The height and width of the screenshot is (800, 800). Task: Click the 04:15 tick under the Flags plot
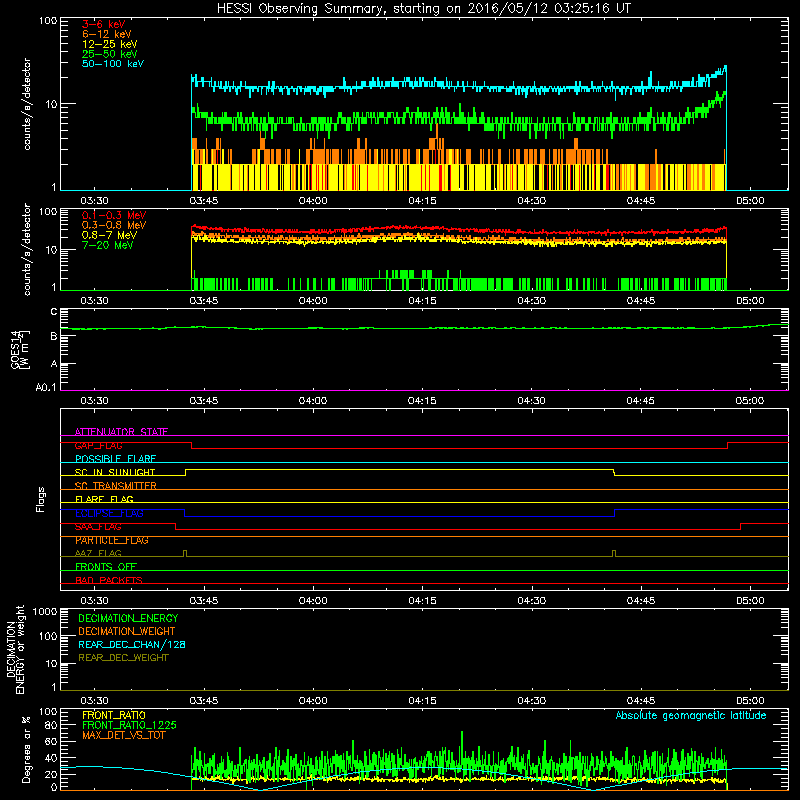pyautogui.click(x=422, y=601)
